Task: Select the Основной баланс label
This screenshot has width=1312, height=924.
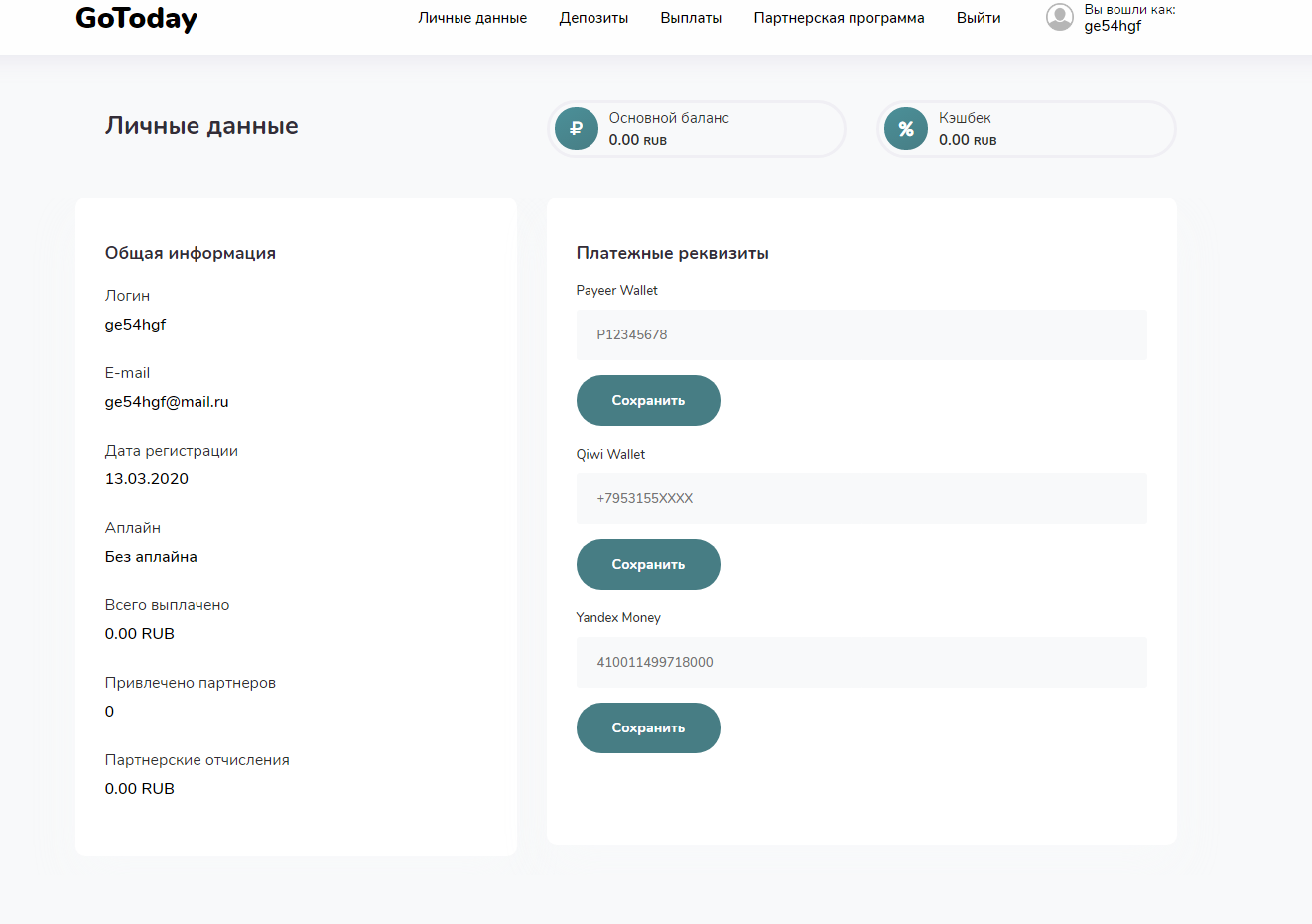Action: tap(669, 118)
